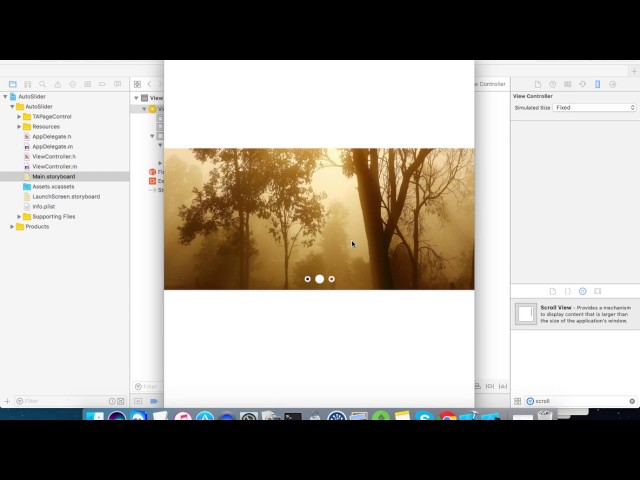The width and height of the screenshot is (640, 480).
Task: Show the Object library
Action: tap(582, 291)
